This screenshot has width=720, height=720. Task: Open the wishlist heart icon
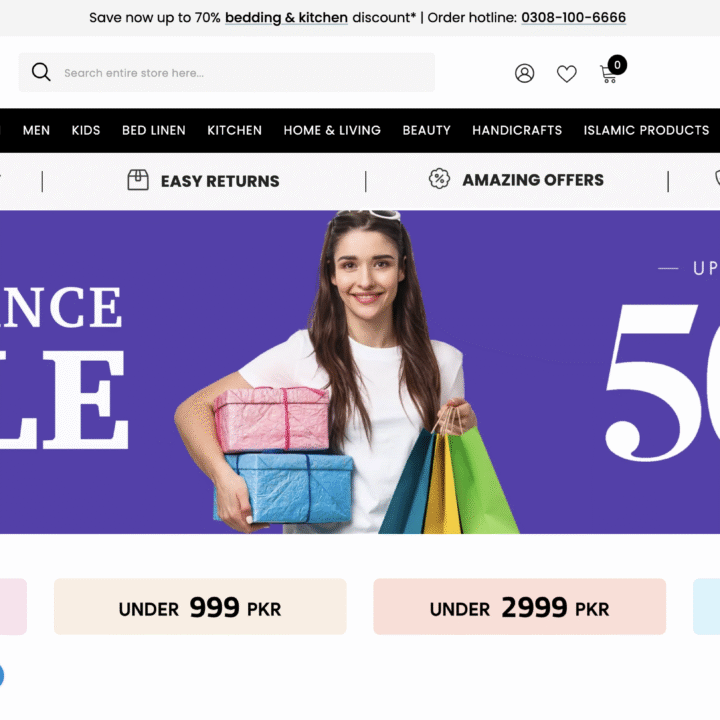pos(567,73)
